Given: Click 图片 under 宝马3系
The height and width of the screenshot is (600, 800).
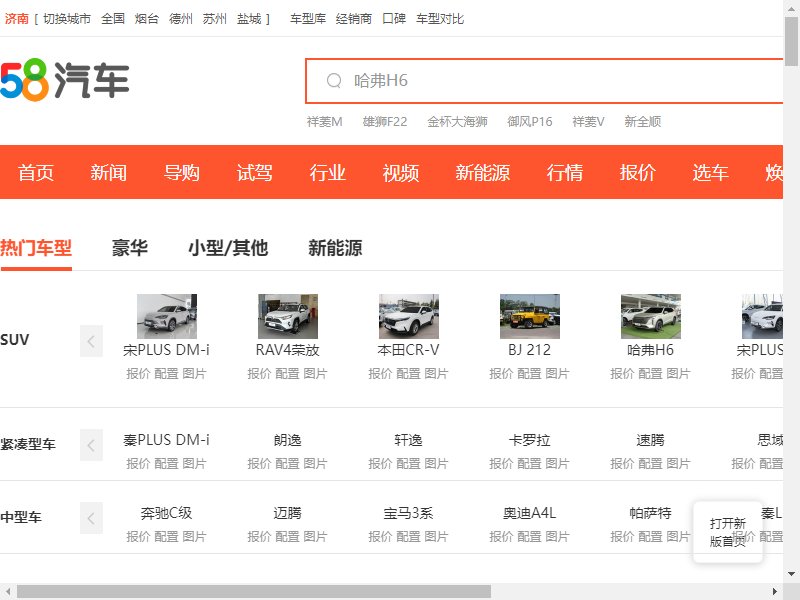Looking at the screenshot, I should [436, 536].
